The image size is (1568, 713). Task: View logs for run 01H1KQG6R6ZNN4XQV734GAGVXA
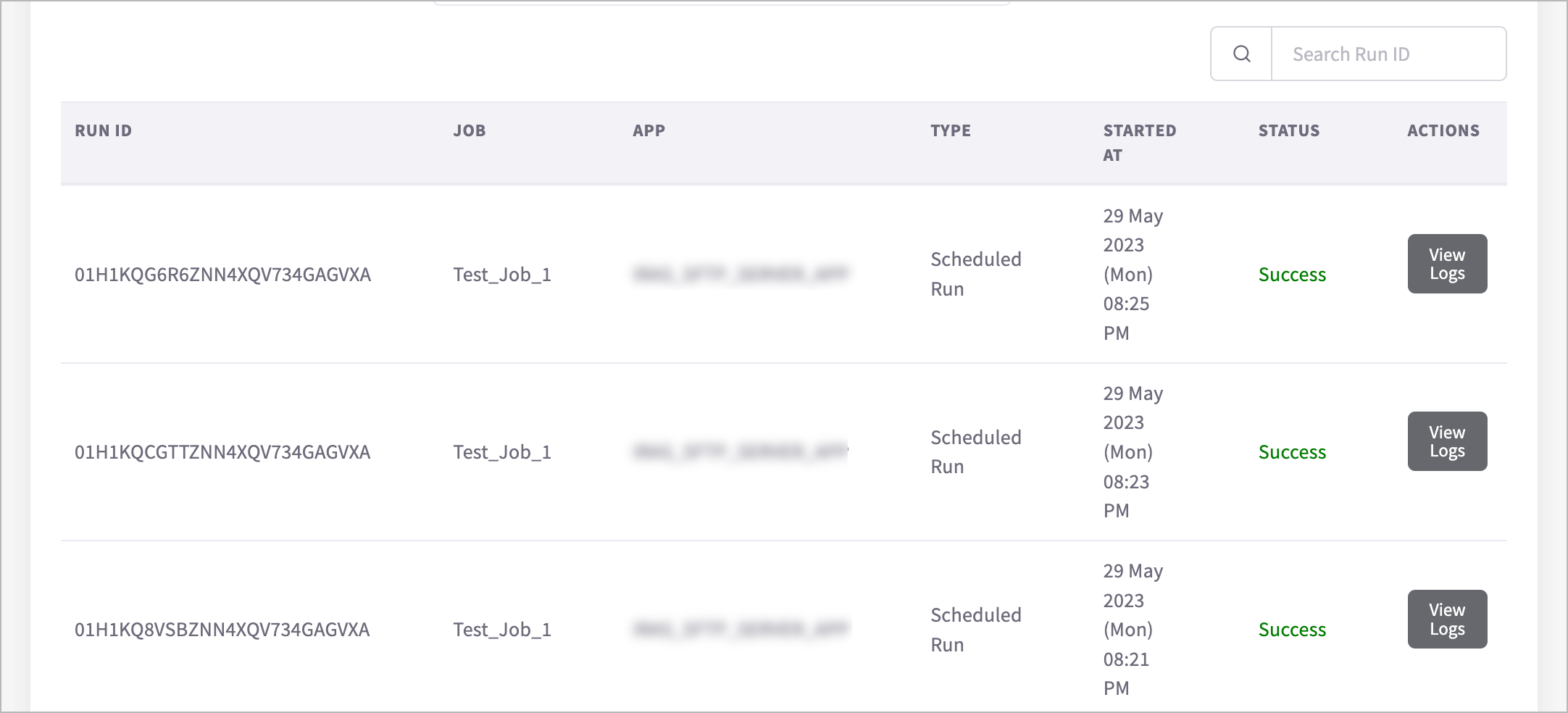[1447, 264]
